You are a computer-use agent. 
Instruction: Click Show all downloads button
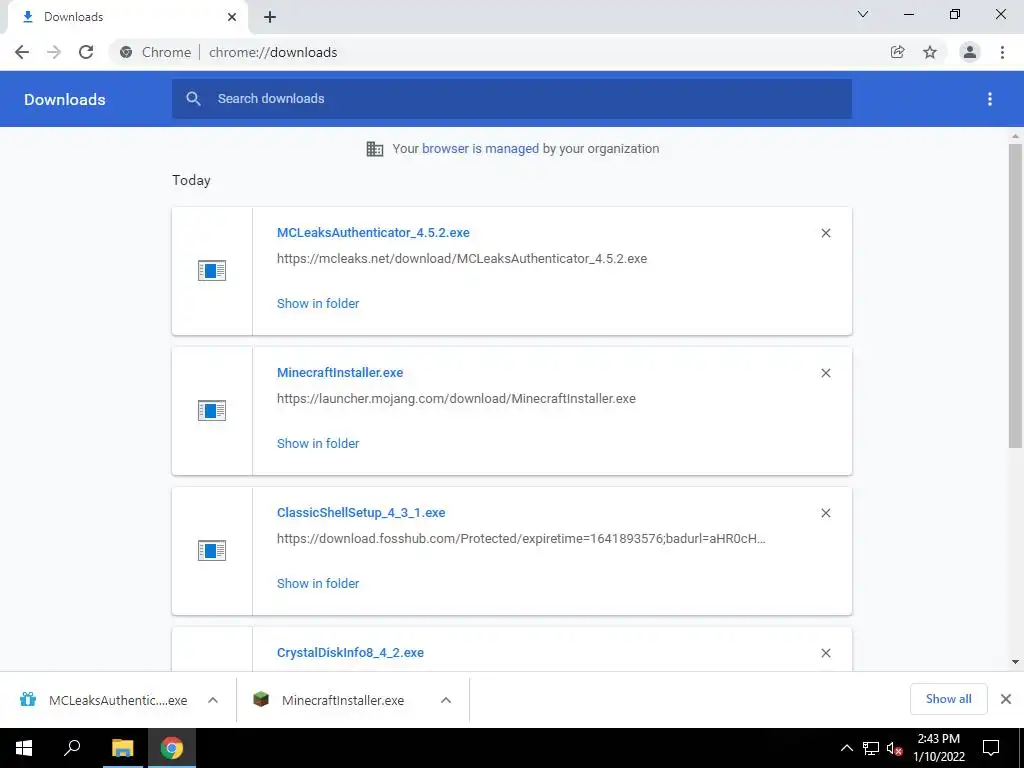(948, 699)
